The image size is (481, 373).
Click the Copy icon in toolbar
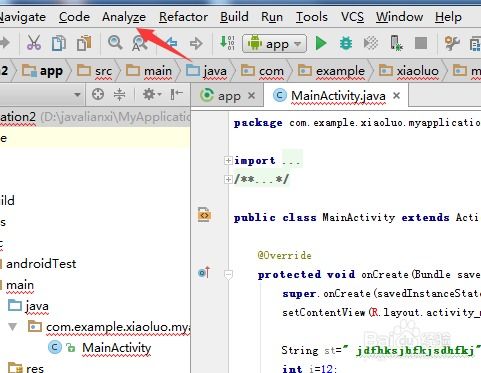[59, 43]
